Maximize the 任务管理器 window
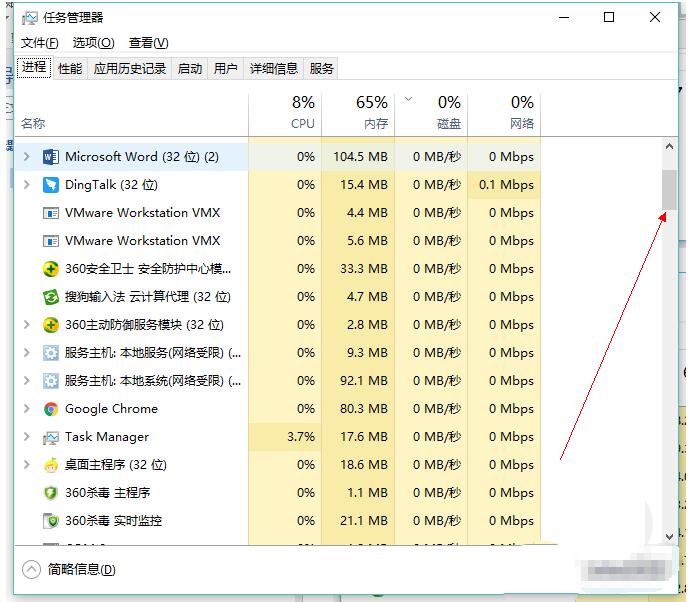 tap(609, 18)
